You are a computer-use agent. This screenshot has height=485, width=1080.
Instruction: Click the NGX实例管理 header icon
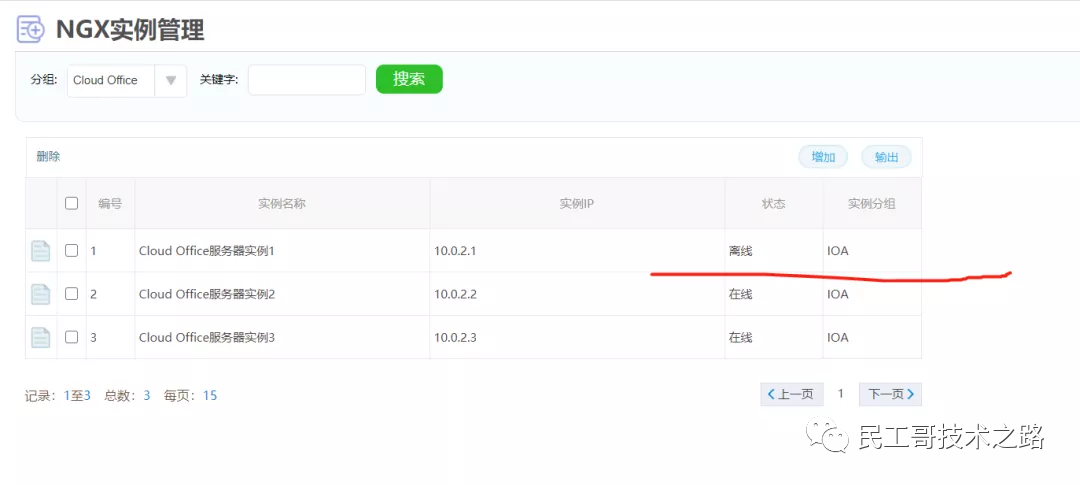30,30
